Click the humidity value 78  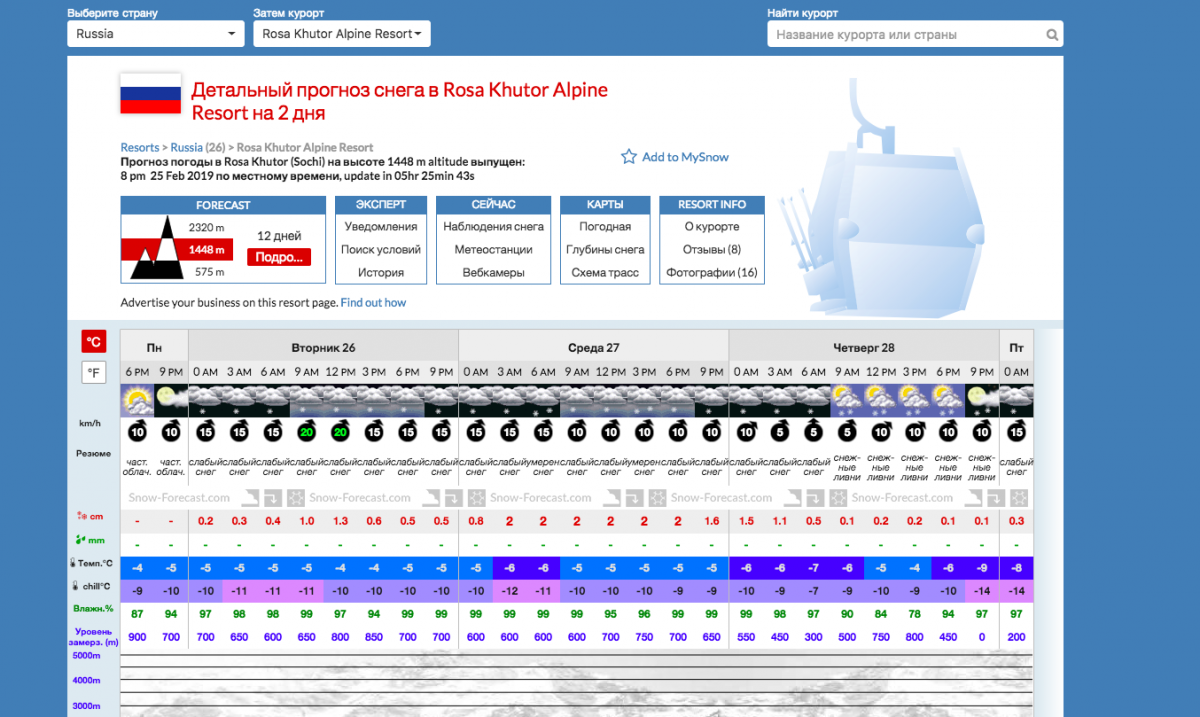click(x=915, y=613)
